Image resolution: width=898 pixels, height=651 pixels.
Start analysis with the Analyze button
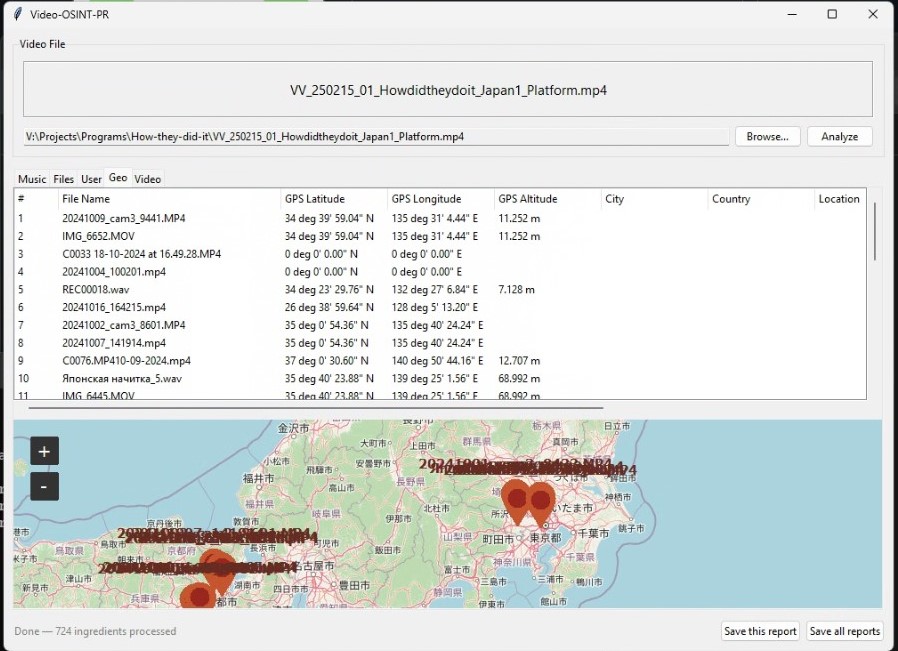[x=839, y=136]
